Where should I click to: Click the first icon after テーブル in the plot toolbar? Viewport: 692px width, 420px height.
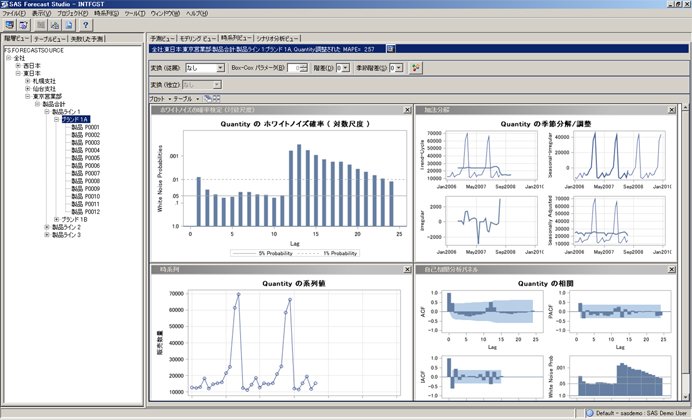click(208, 99)
